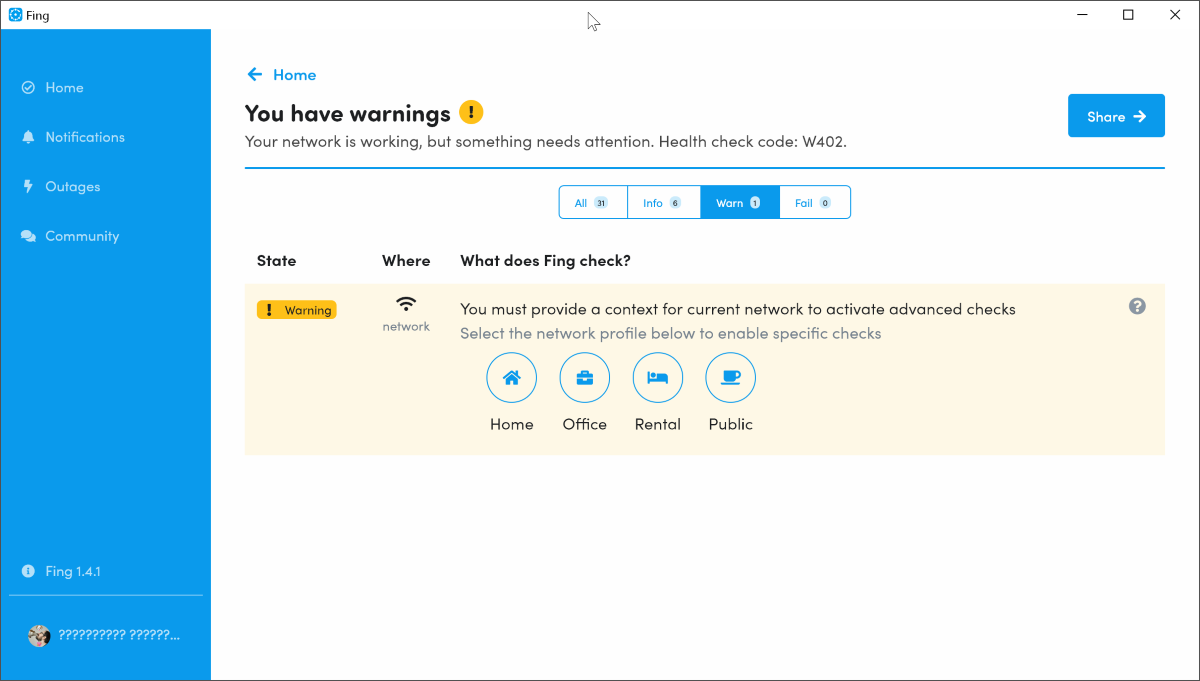
Task: Click the Public label under cup icon
Action: (731, 424)
